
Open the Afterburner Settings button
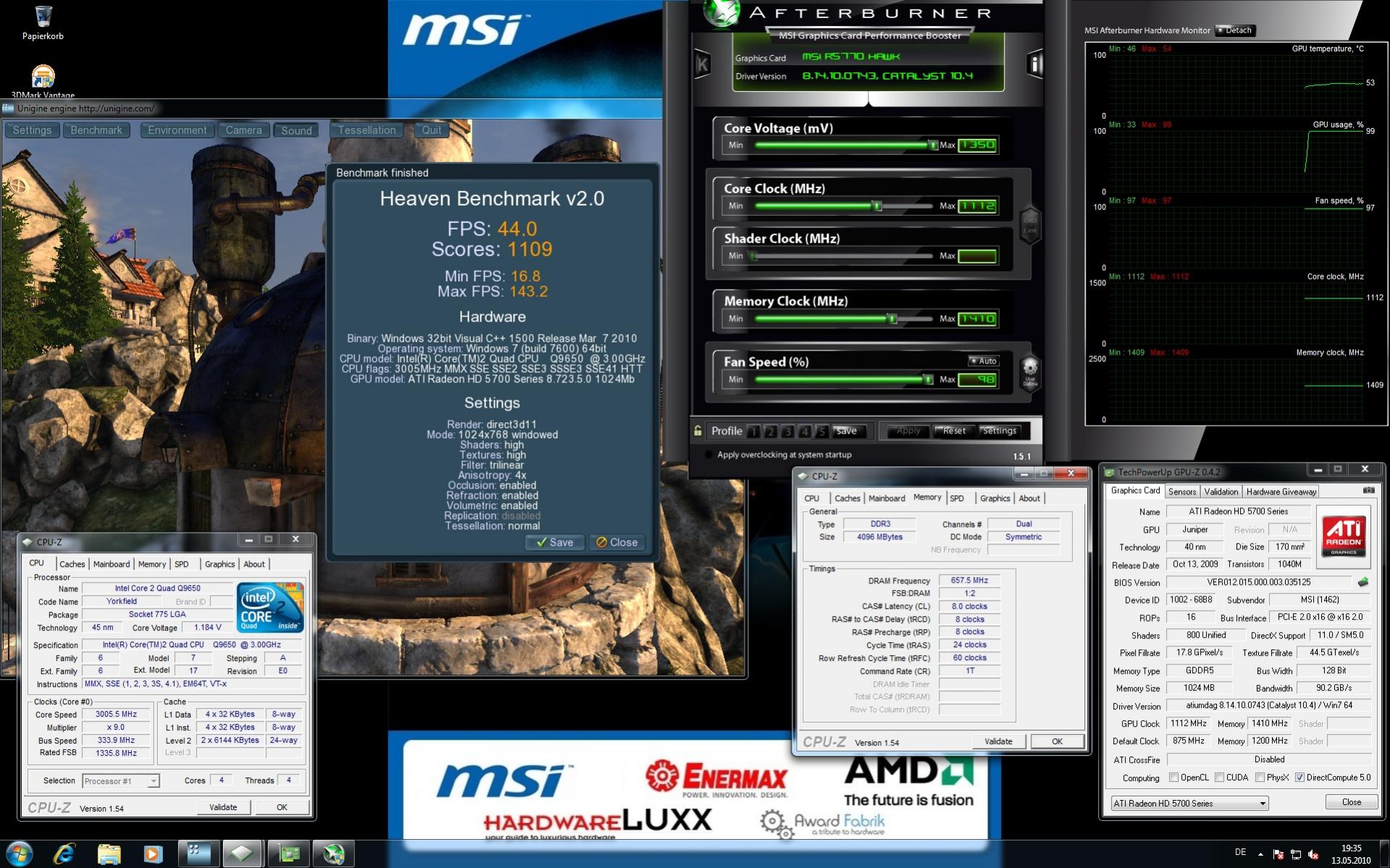coord(1000,431)
